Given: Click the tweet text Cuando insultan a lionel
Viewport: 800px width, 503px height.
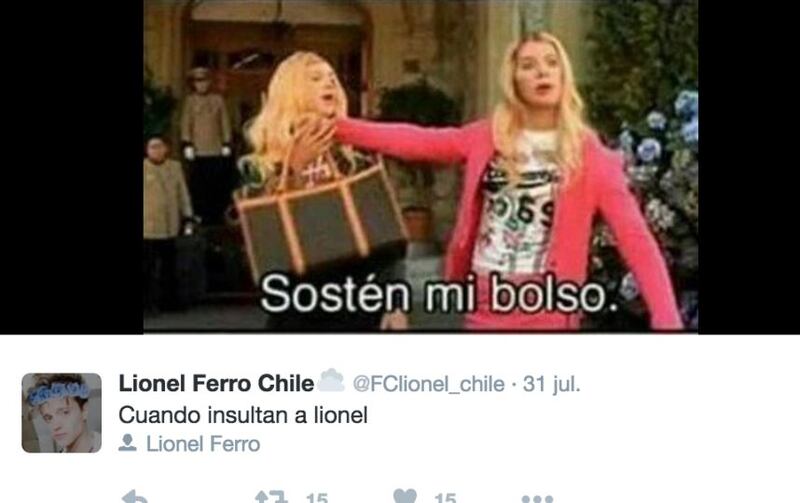Looking at the screenshot, I should coord(243,415).
